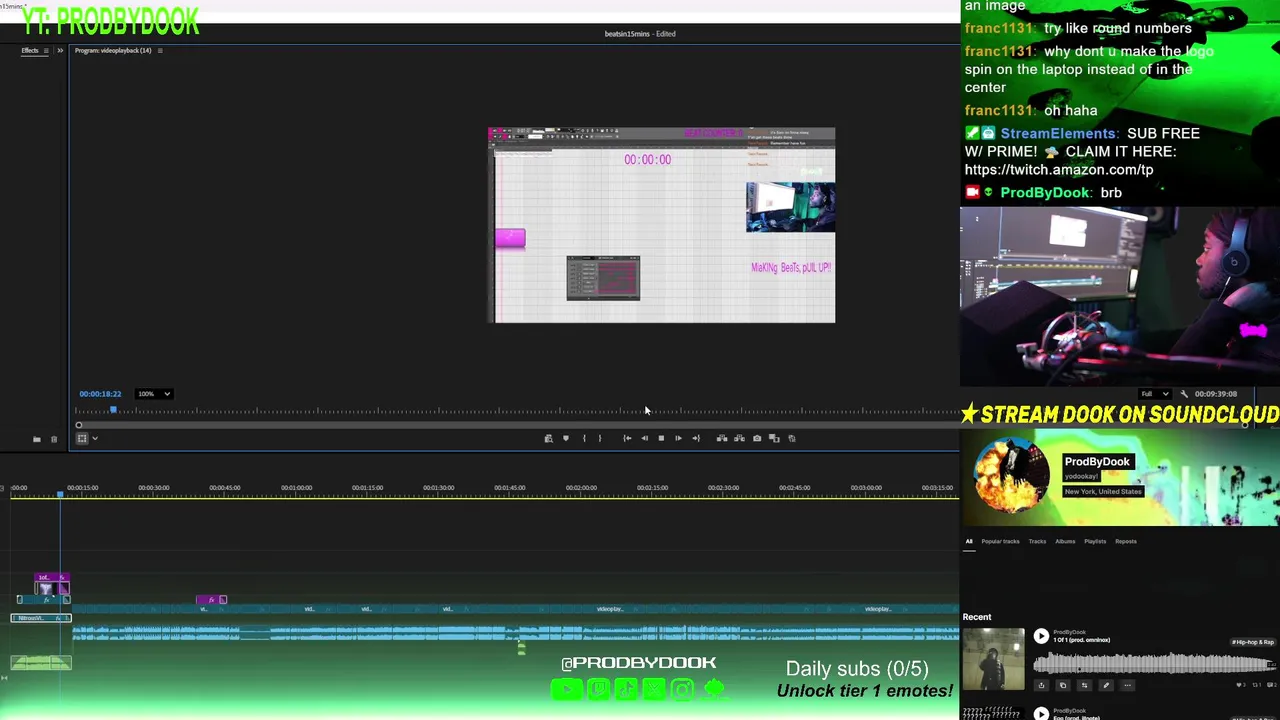The image size is (1280, 720).
Task: Play the track '1 Of 1 (prod. omninox)'
Action: point(1041,636)
